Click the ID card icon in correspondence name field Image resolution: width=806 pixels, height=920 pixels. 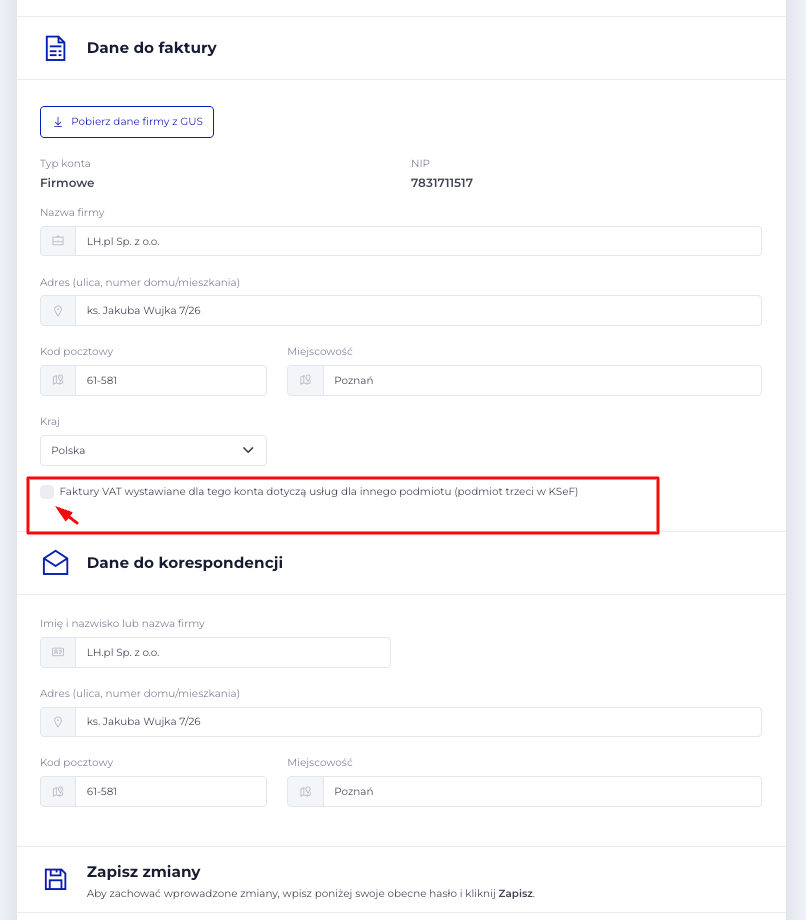[58, 652]
